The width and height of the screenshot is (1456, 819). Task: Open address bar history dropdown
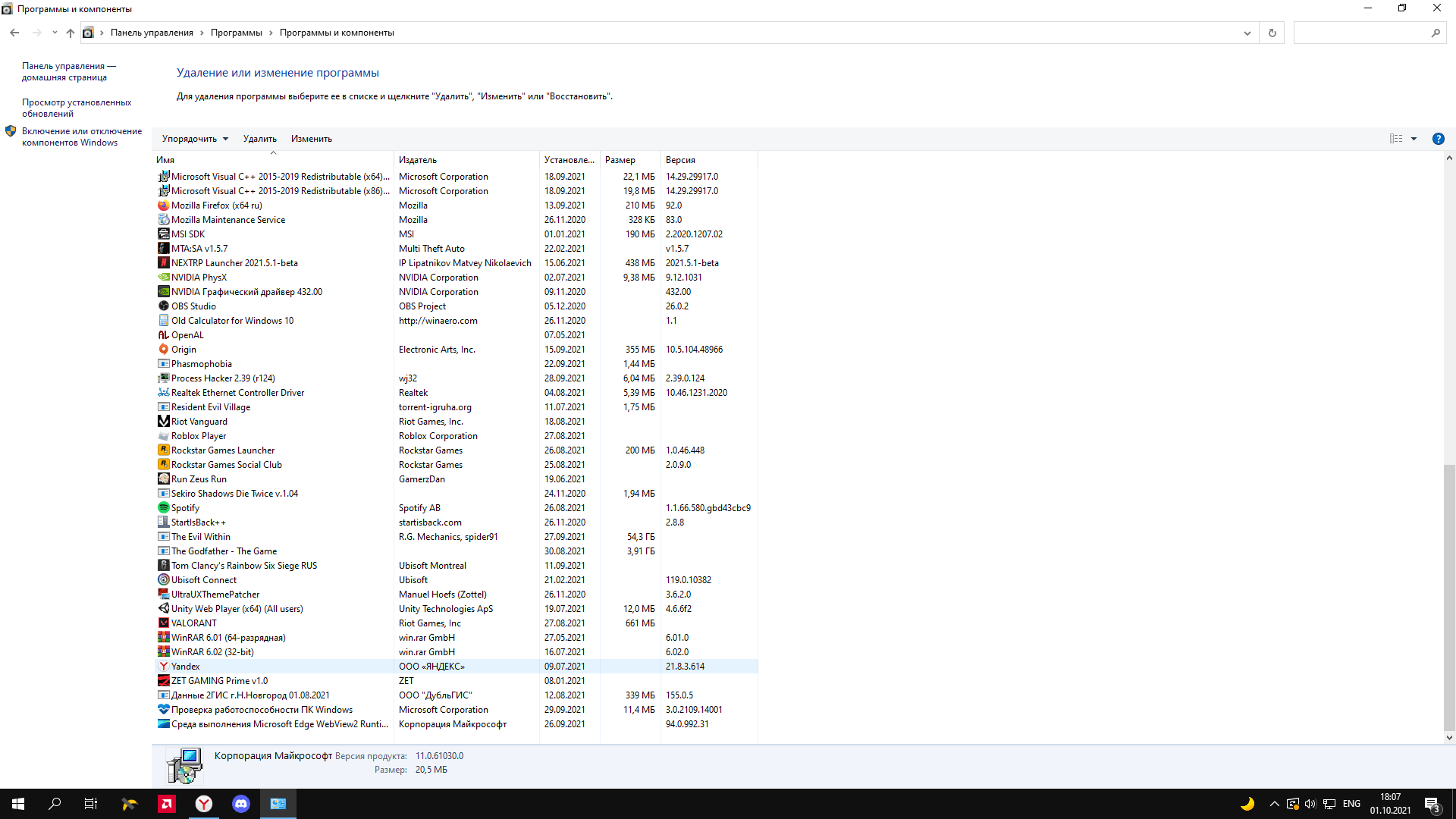tap(1247, 33)
